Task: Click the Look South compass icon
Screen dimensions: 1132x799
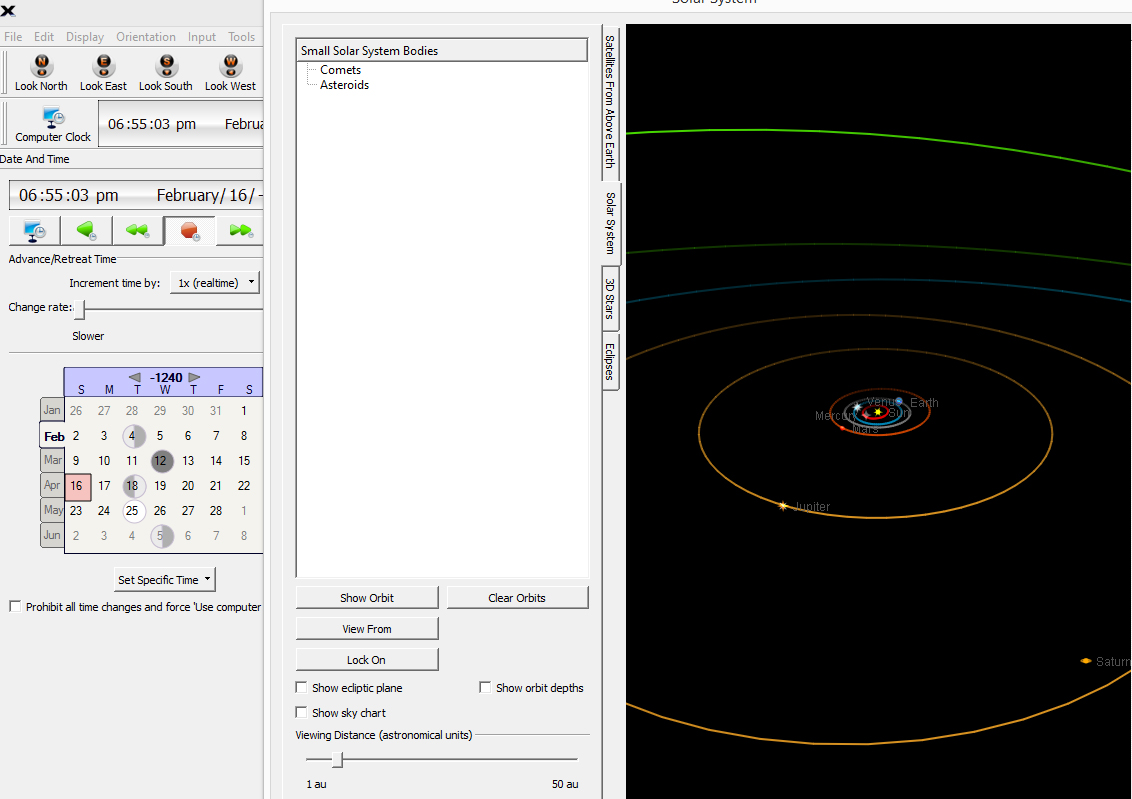Action: (x=166, y=67)
